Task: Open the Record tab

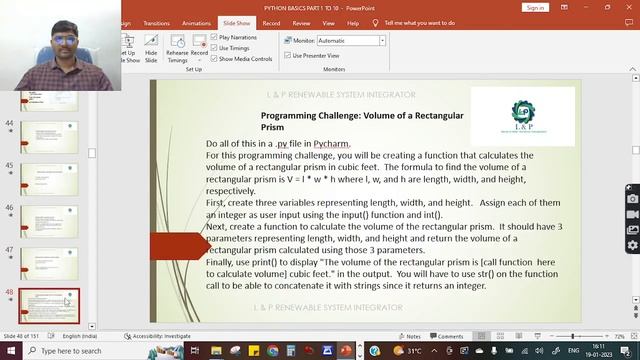Action: (x=271, y=23)
